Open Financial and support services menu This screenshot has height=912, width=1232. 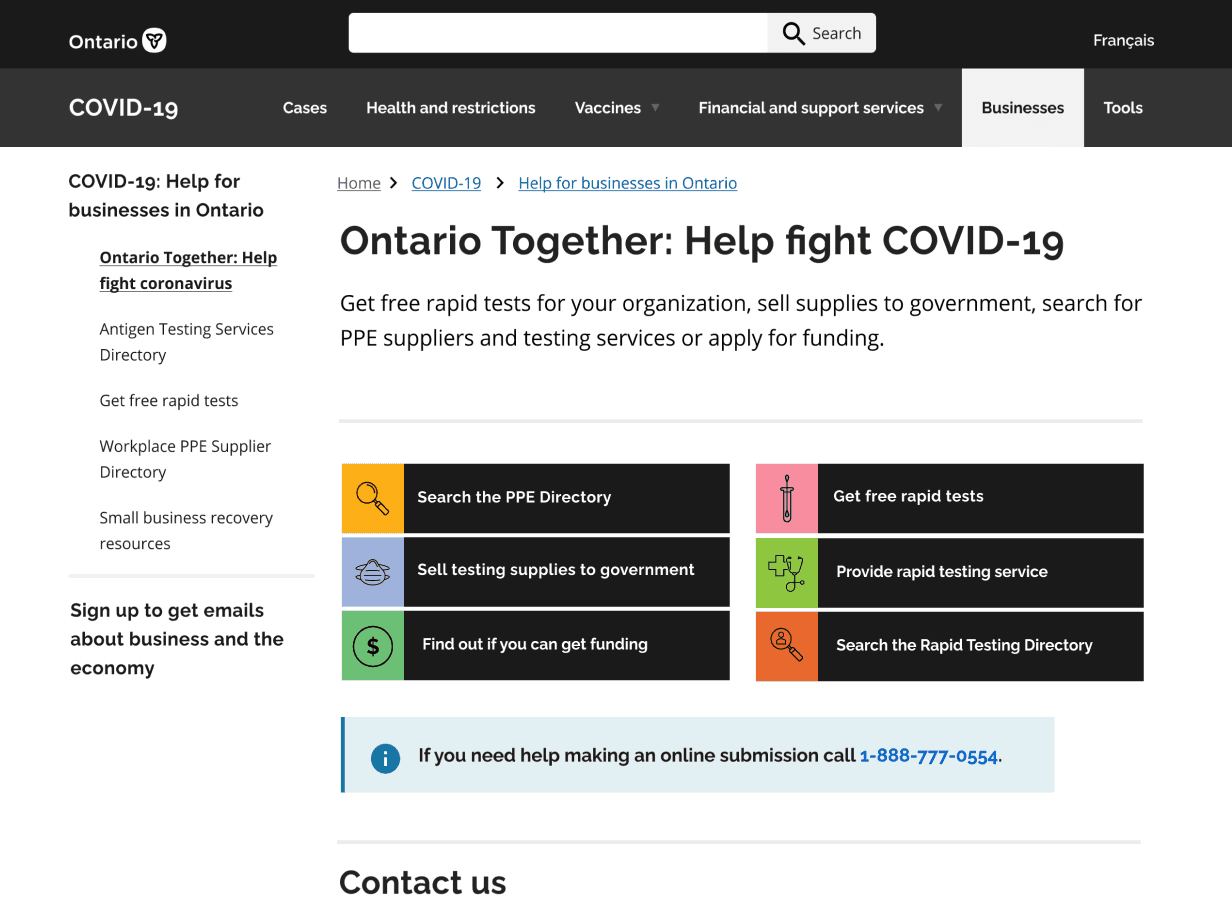[x=811, y=108]
